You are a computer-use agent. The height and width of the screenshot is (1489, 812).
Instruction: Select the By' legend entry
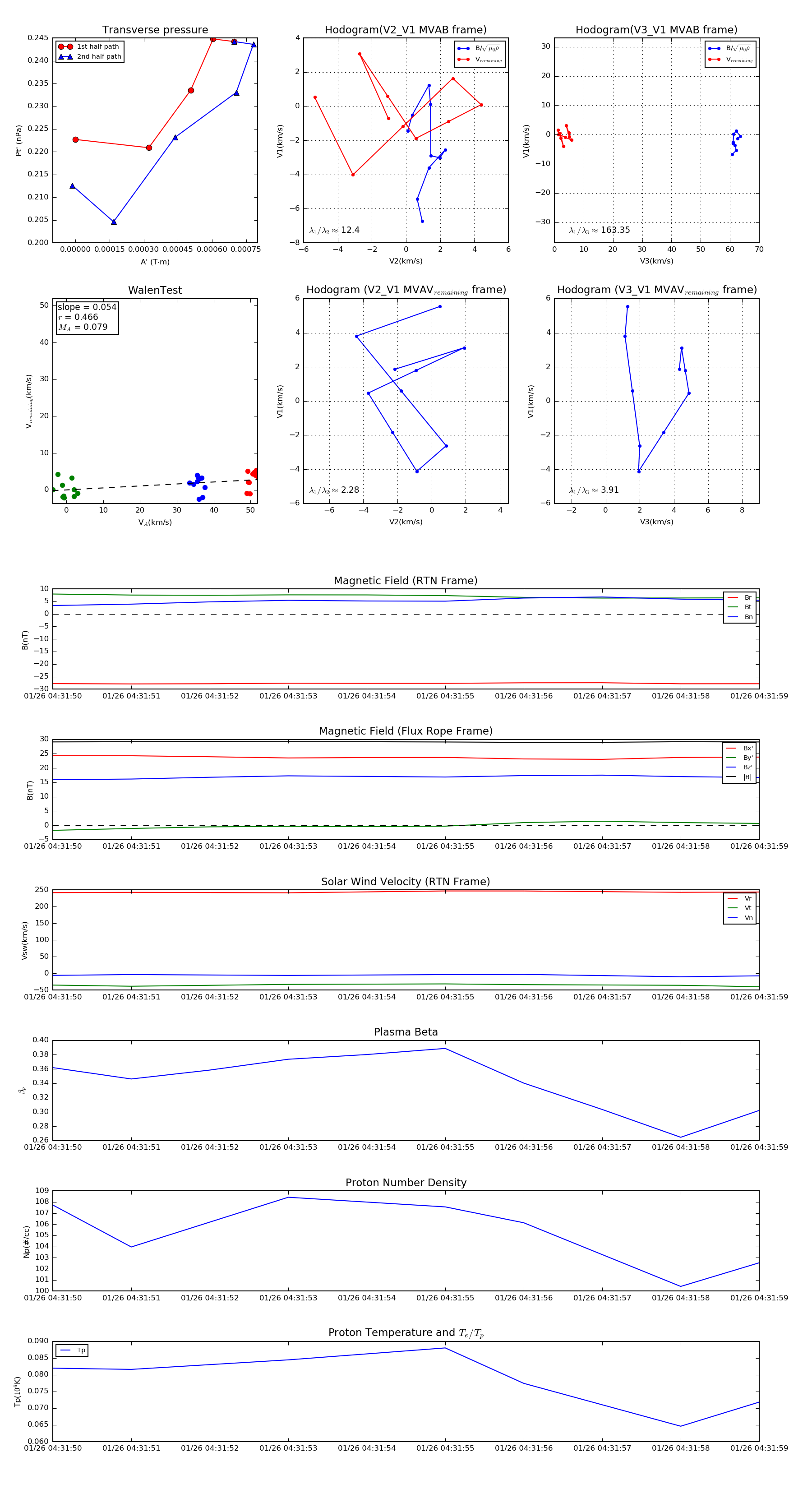click(x=739, y=758)
